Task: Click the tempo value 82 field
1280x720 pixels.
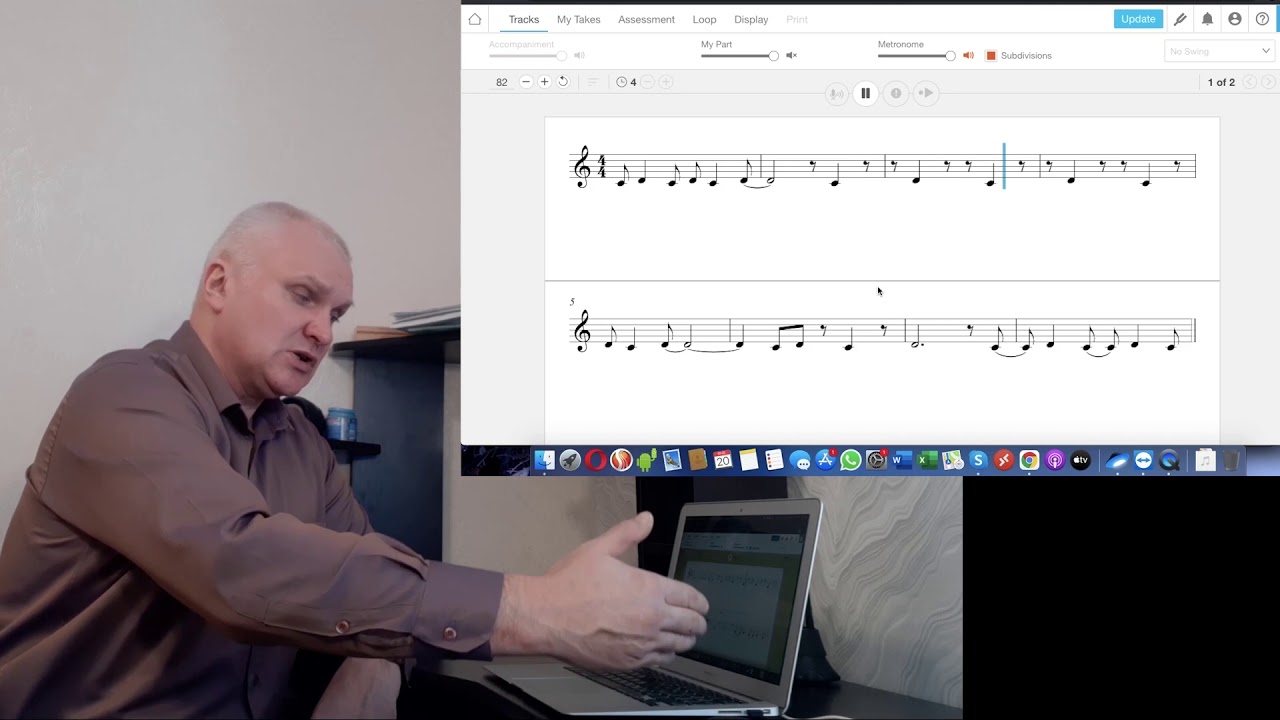Action: click(x=502, y=82)
